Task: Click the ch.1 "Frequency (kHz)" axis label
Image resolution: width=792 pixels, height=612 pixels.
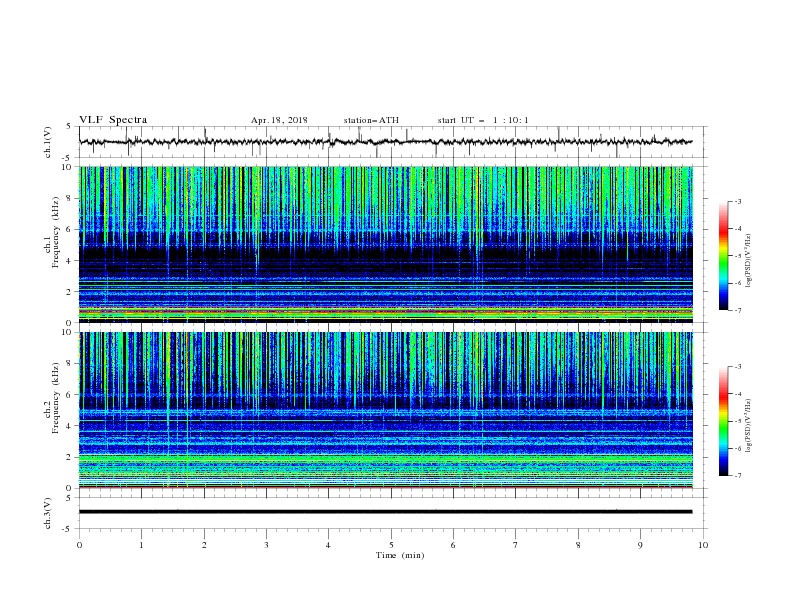Action: click(x=56, y=233)
